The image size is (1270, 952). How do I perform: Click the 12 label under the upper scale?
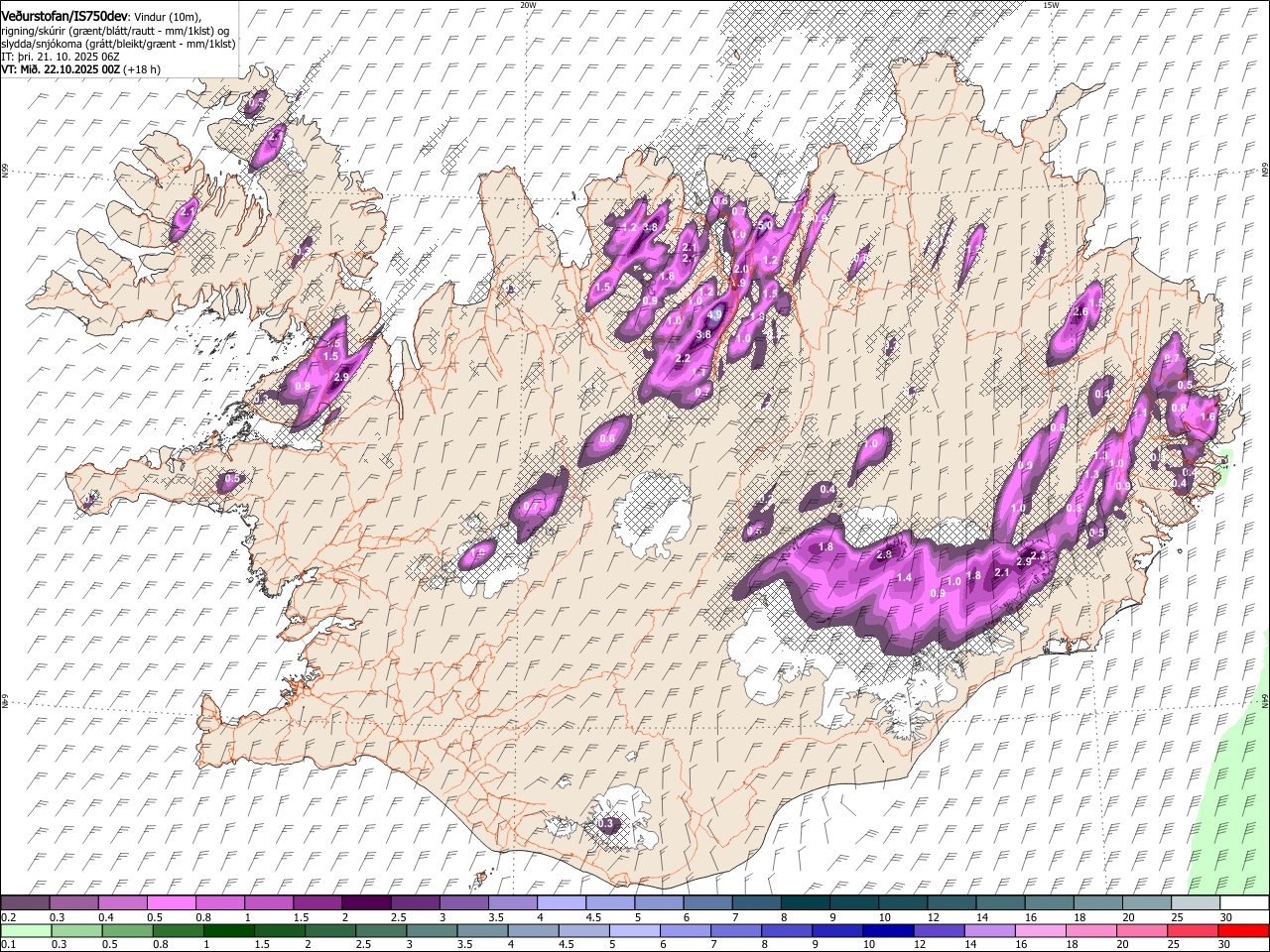coord(933,917)
